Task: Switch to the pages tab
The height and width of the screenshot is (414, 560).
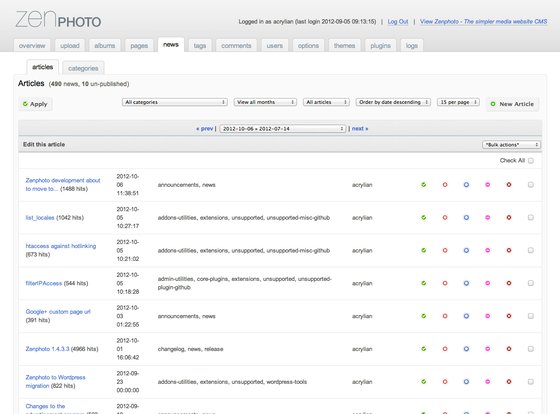Action: 139,46
